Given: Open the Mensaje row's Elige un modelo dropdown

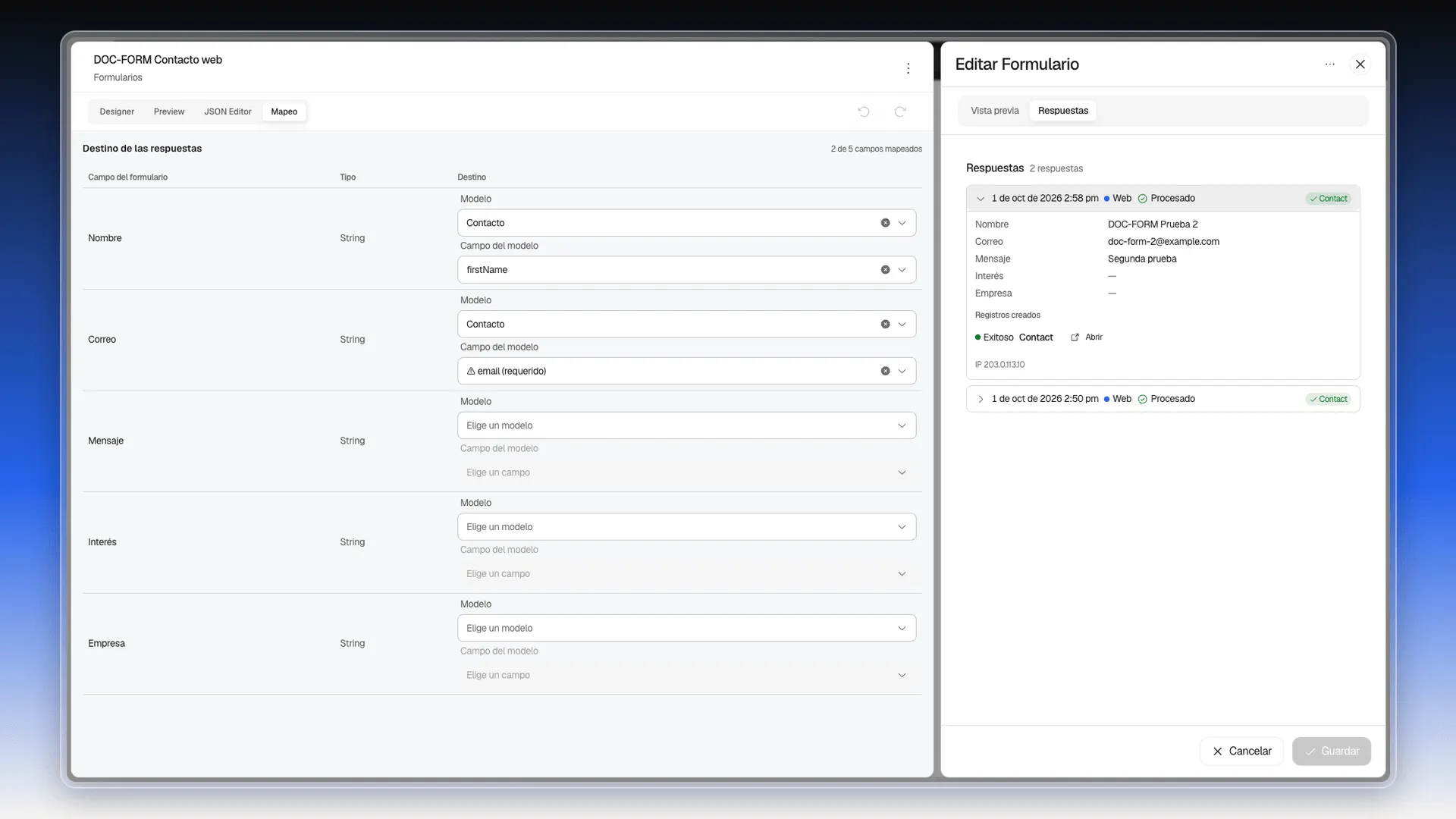Looking at the screenshot, I should (x=687, y=425).
